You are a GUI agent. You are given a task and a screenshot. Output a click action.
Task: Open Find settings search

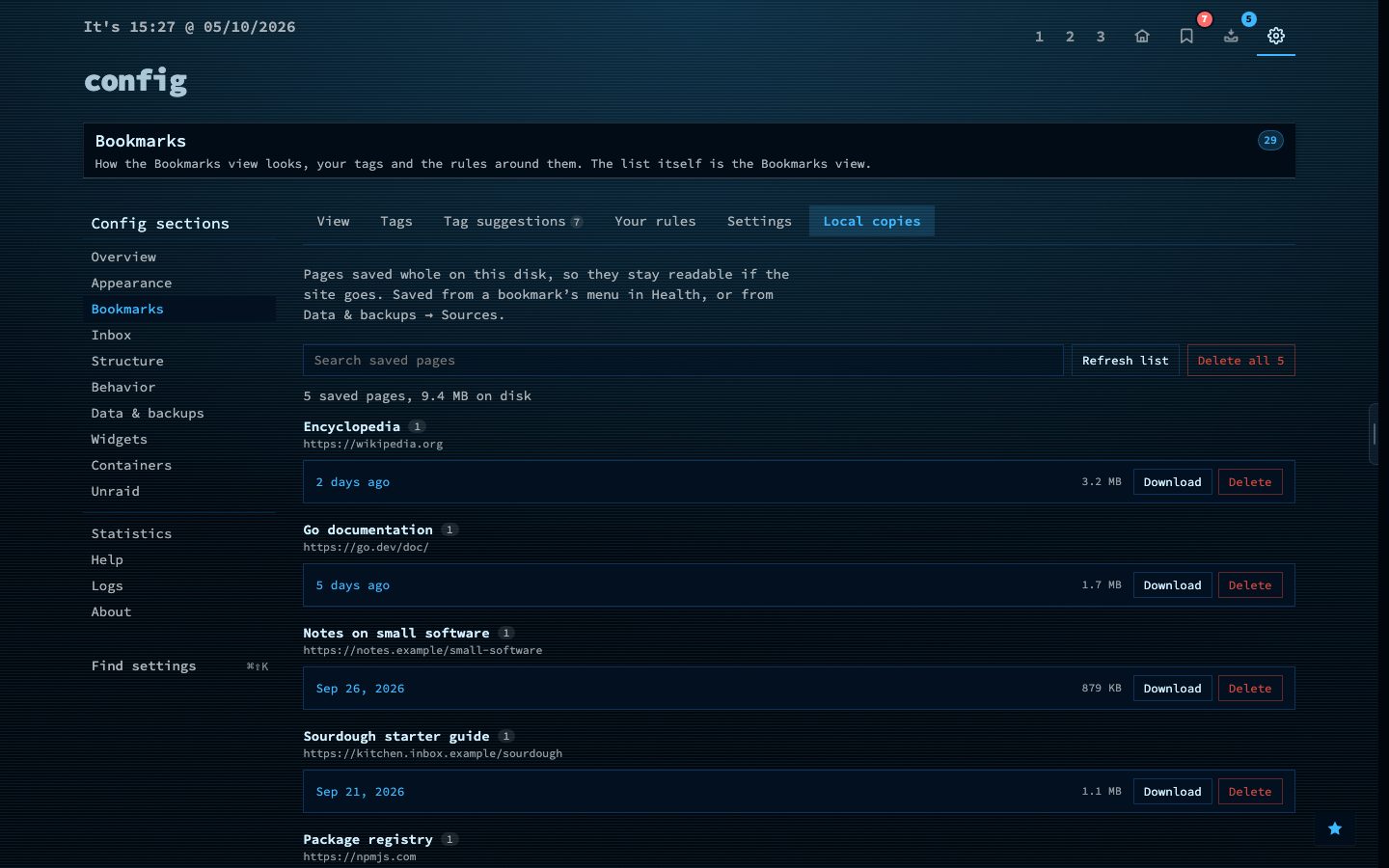[179, 665]
